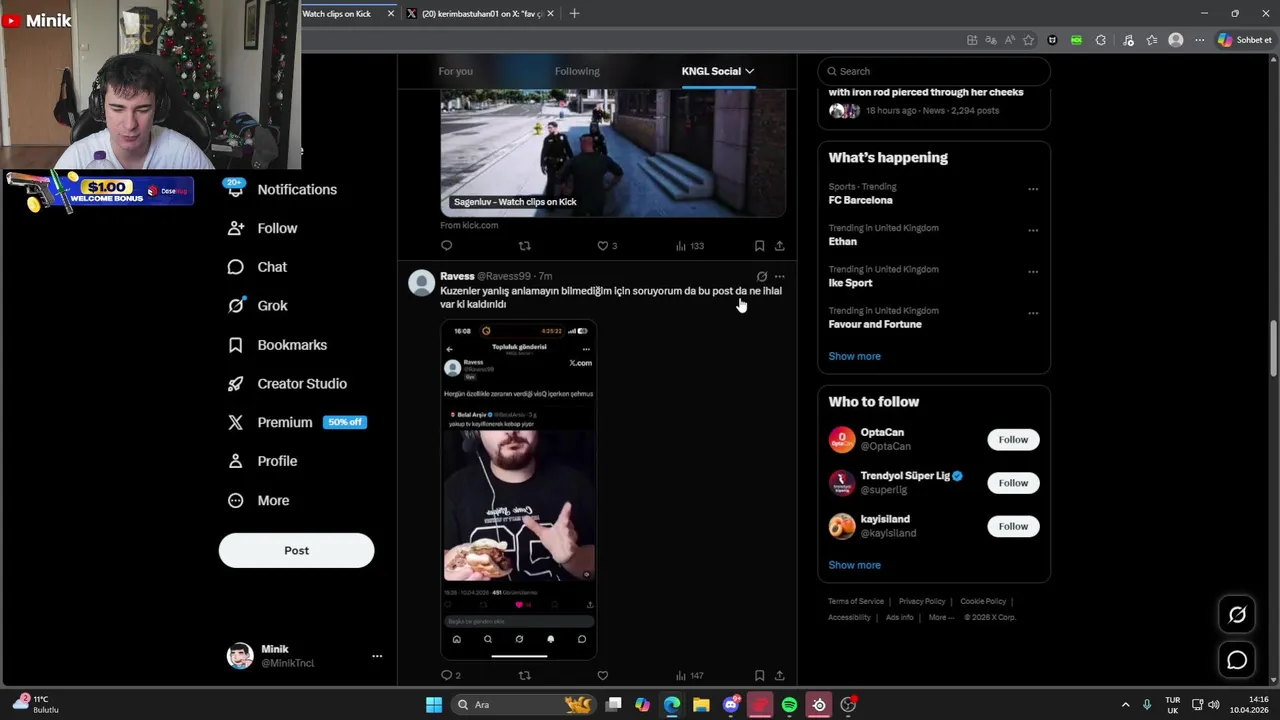Screen dimensions: 1280x720
Task: Like the Sagenluv clip post
Action: 603,246
